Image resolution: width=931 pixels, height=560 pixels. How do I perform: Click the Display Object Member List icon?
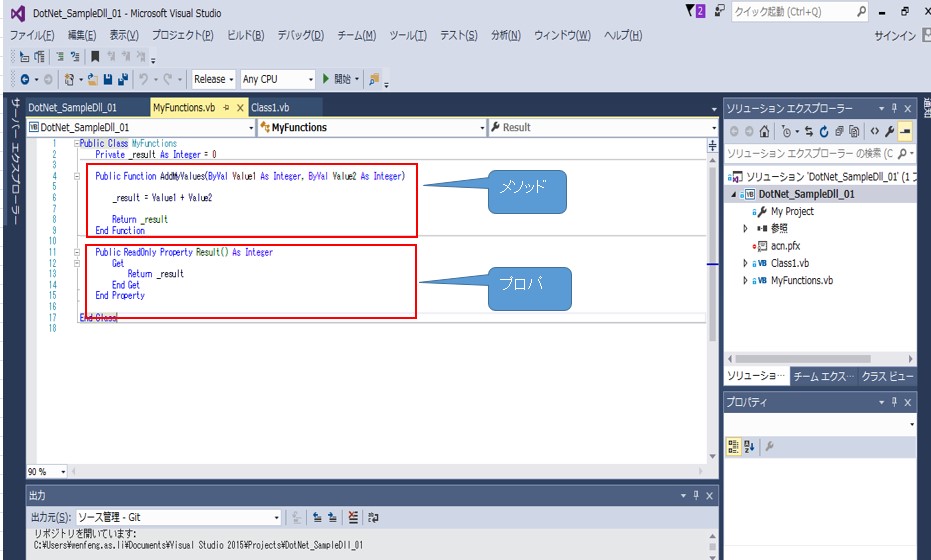(x=24, y=57)
